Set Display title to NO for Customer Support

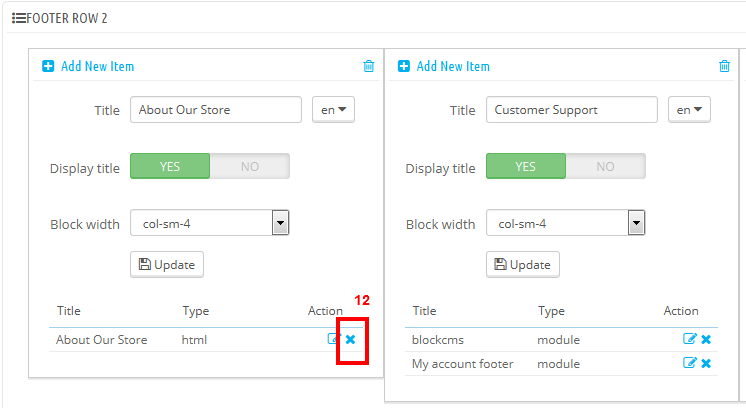pyautogui.click(x=606, y=166)
